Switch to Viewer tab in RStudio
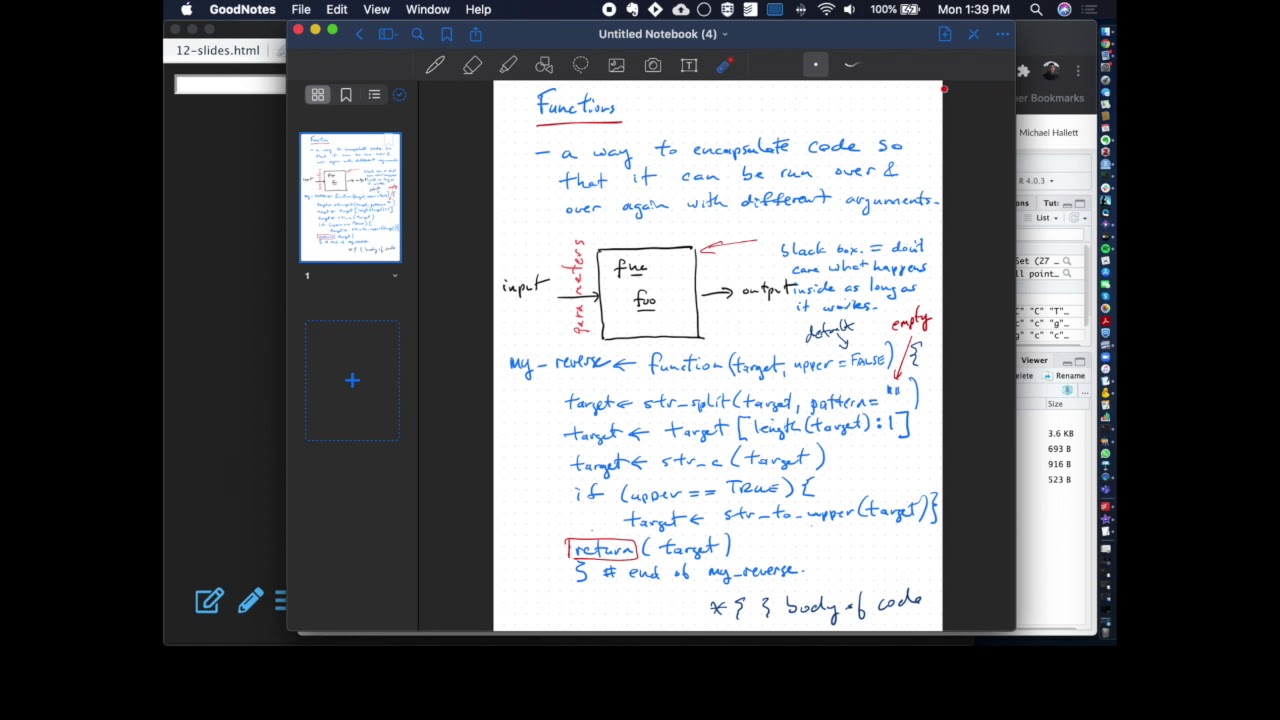Viewport: 1280px width, 720px height. tap(1034, 360)
